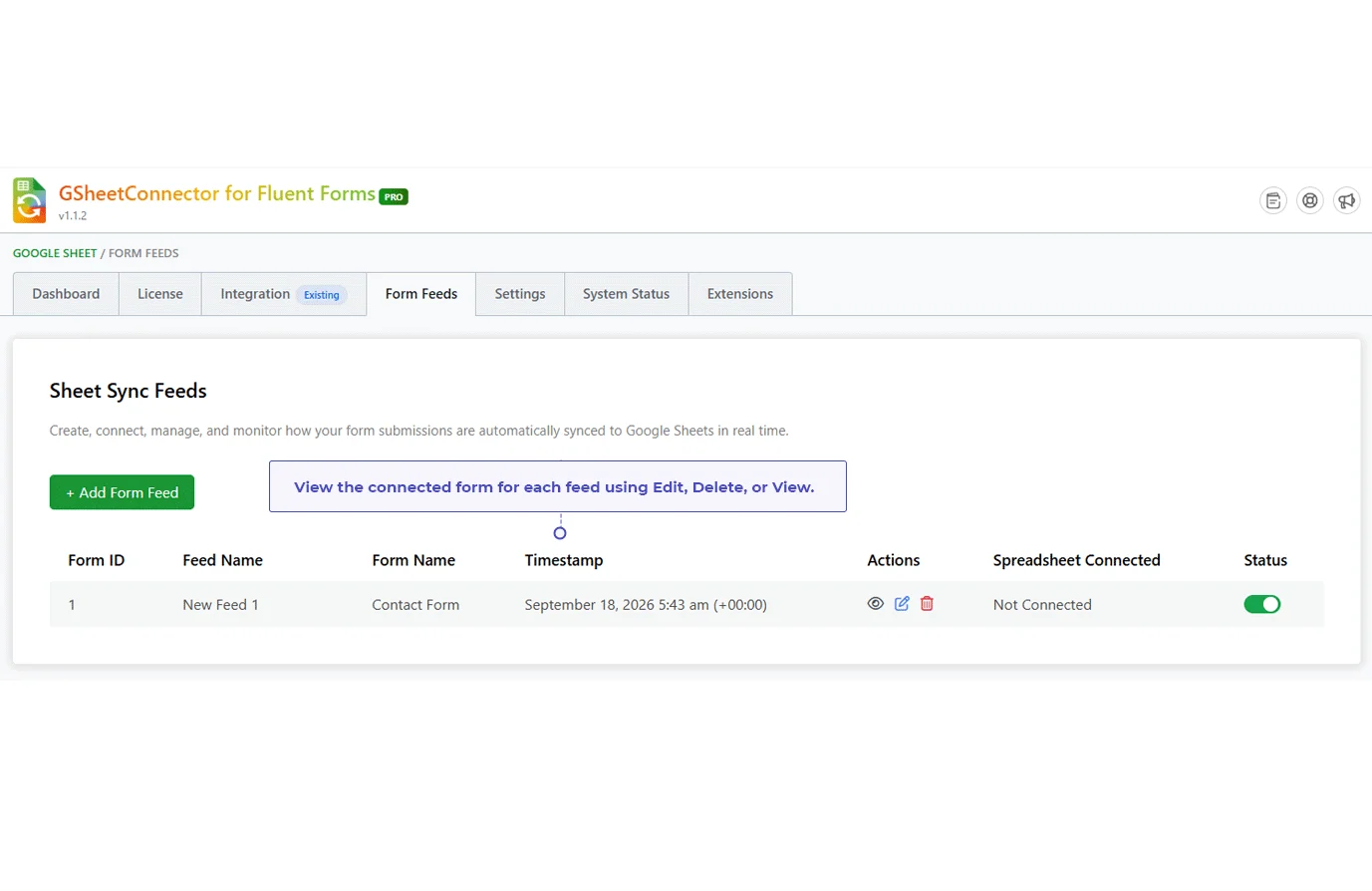The height and width of the screenshot is (891, 1372).
Task: Go to the Settings tab
Action: click(520, 294)
